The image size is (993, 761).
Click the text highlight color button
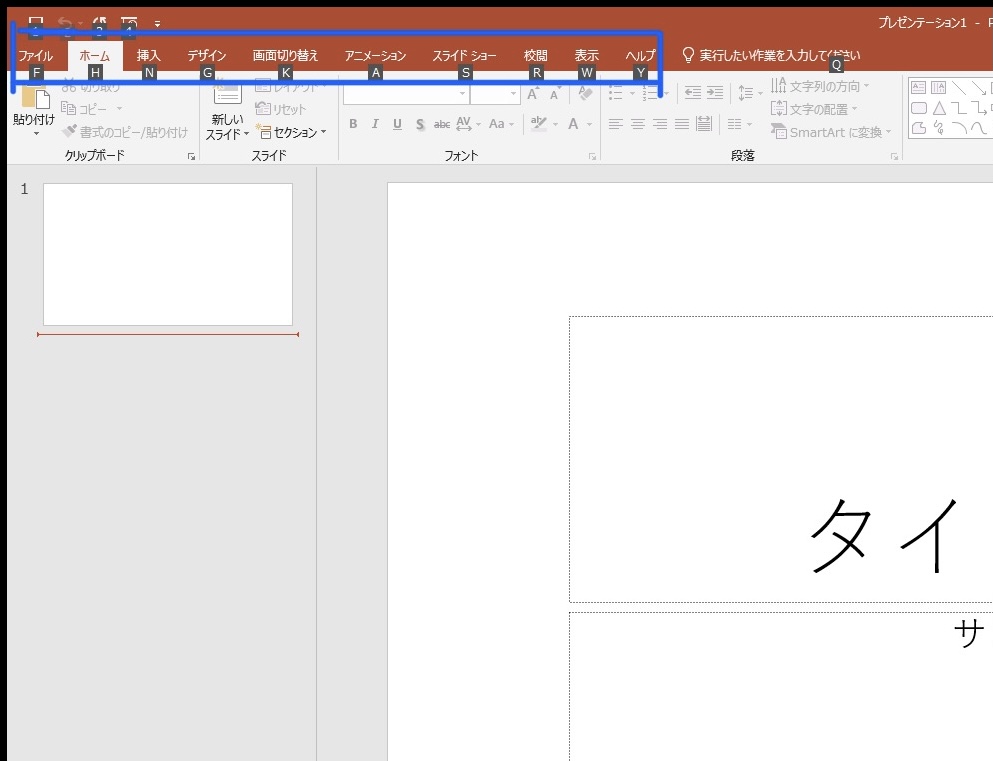point(539,123)
